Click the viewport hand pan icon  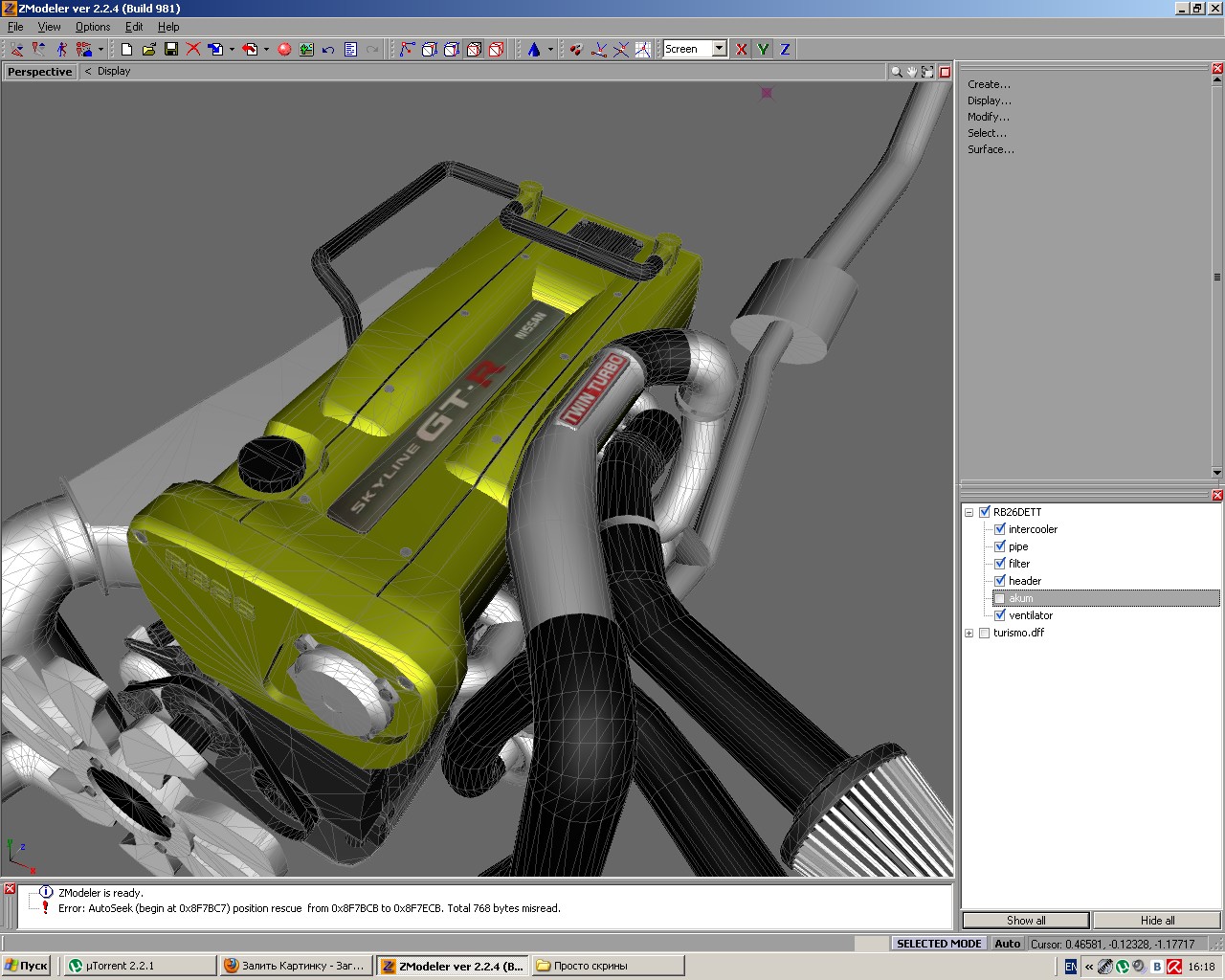pos(912,72)
